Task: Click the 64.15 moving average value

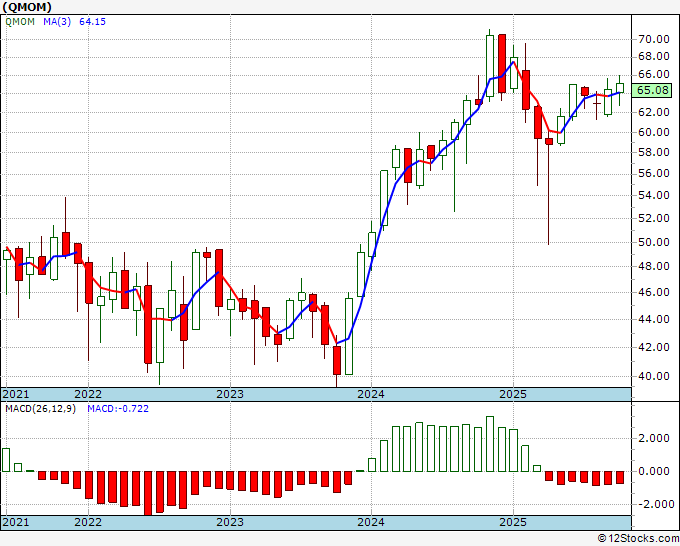Action: (92, 22)
